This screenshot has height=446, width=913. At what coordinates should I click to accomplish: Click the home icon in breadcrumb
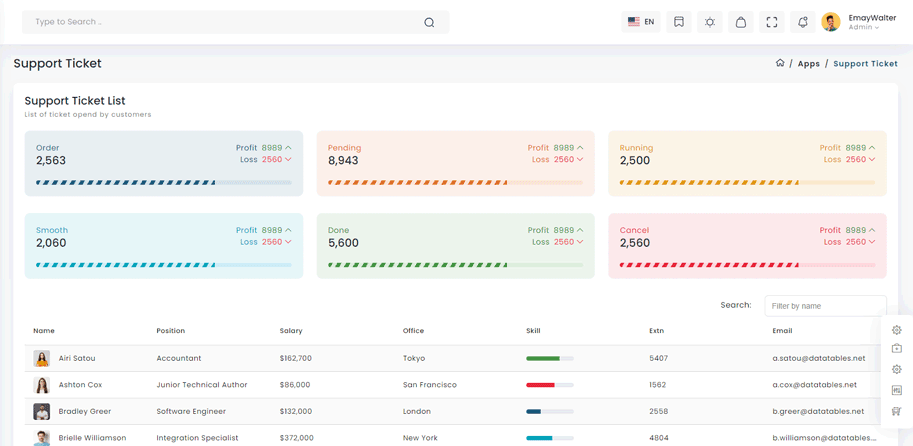(x=780, y=63)
